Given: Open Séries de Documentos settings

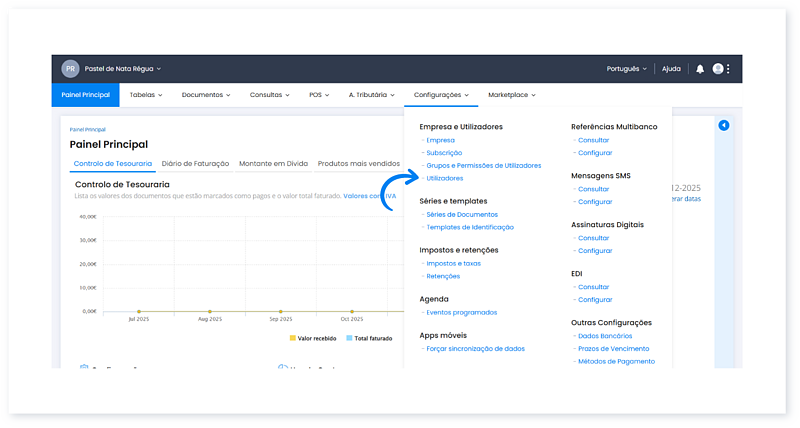Looking at the screenshot, I should (x=461, y=215).
